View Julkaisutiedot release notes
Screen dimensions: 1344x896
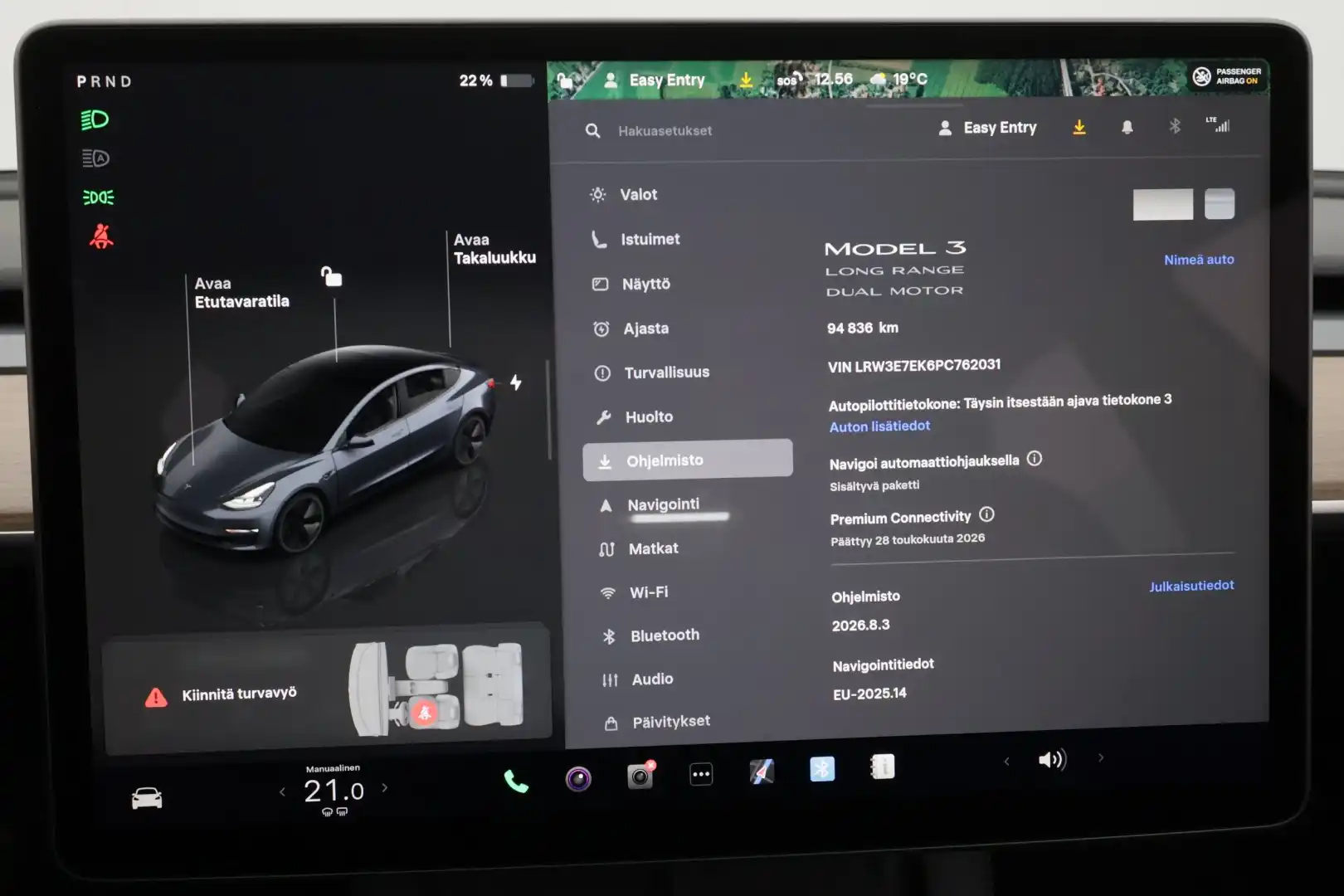1191,586
